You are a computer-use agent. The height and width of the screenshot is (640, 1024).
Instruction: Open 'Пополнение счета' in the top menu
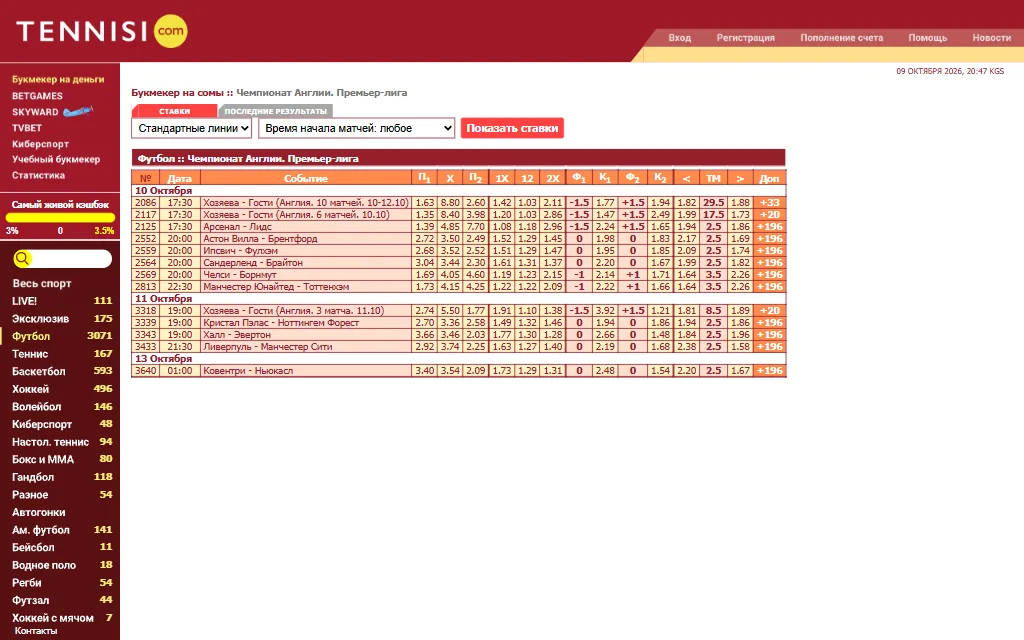pos(842,38)
